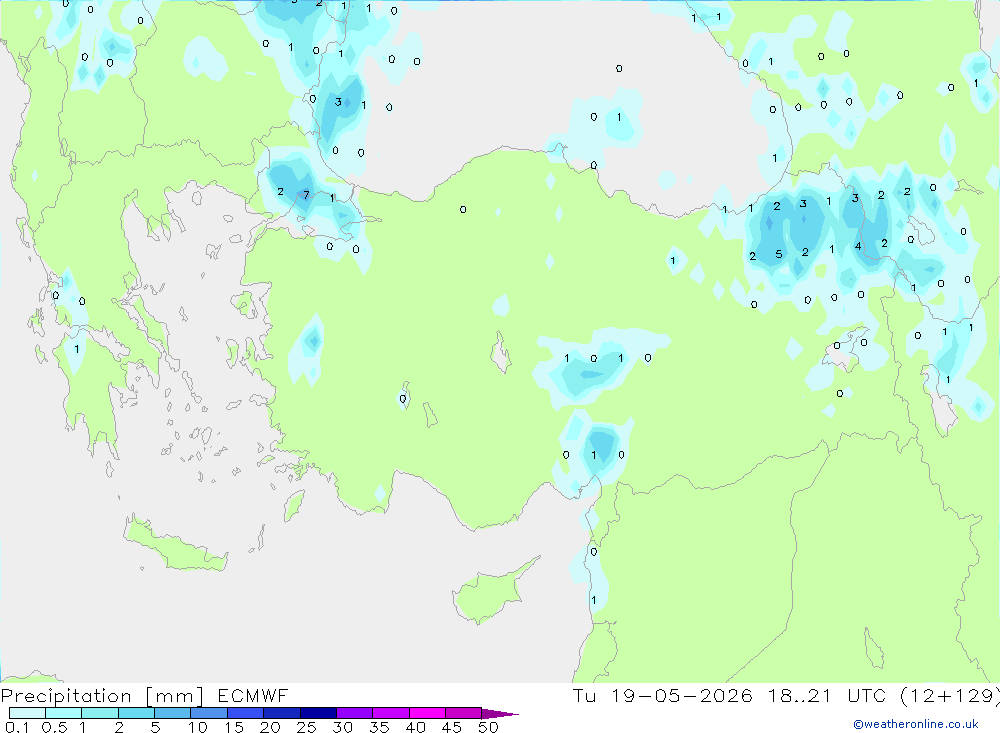Click the 0.1–0.5 mm legend color swatch
This screenshot has width=1000, height=733.
(27, 713)
